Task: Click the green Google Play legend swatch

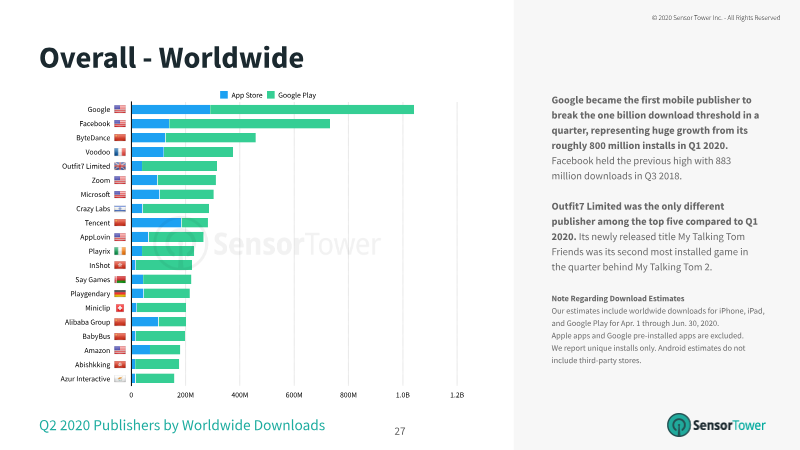Action: point(271,95)
